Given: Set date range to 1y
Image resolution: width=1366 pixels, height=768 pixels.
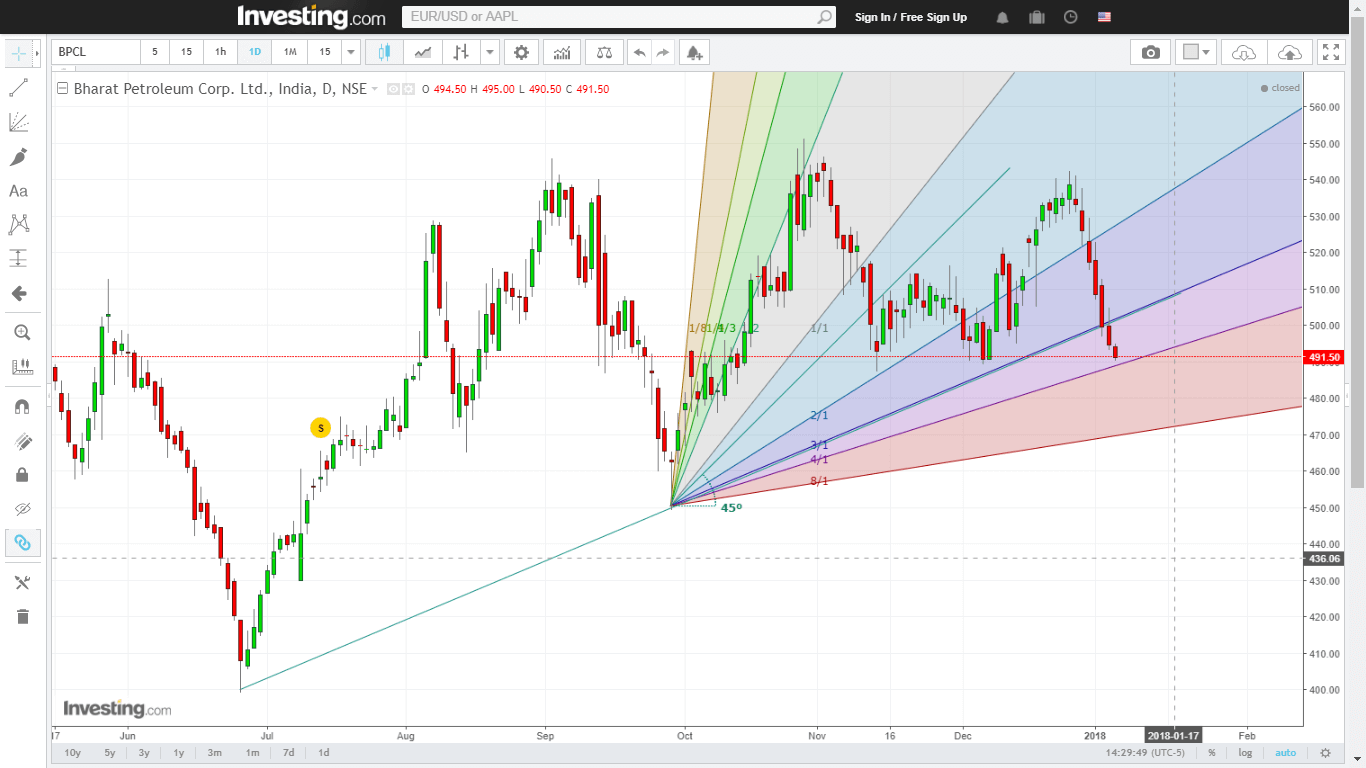Looking at the screenshot, I should (179, 753).
